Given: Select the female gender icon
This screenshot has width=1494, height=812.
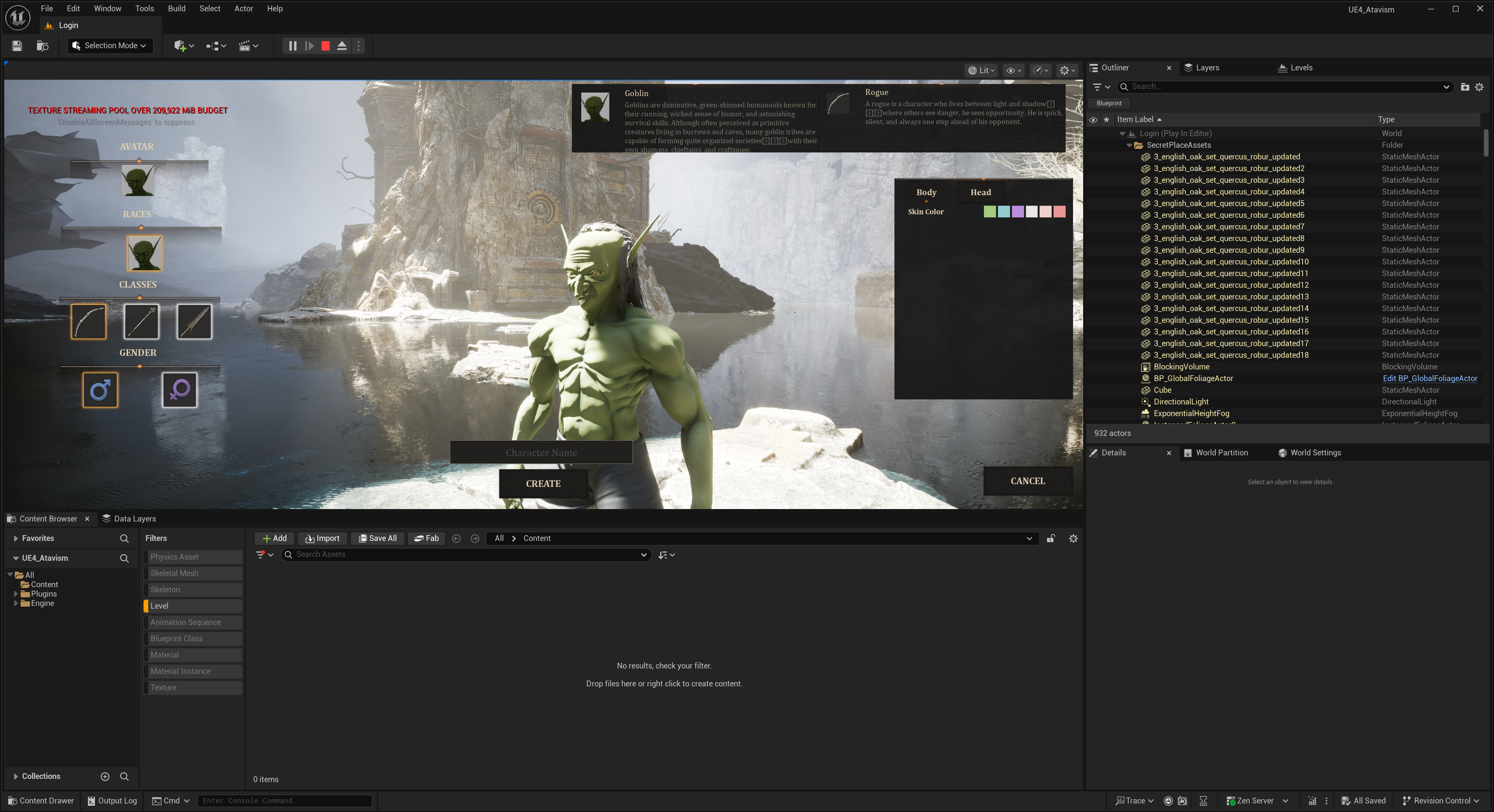Looking at the screenshot, I should coord(179,390).
